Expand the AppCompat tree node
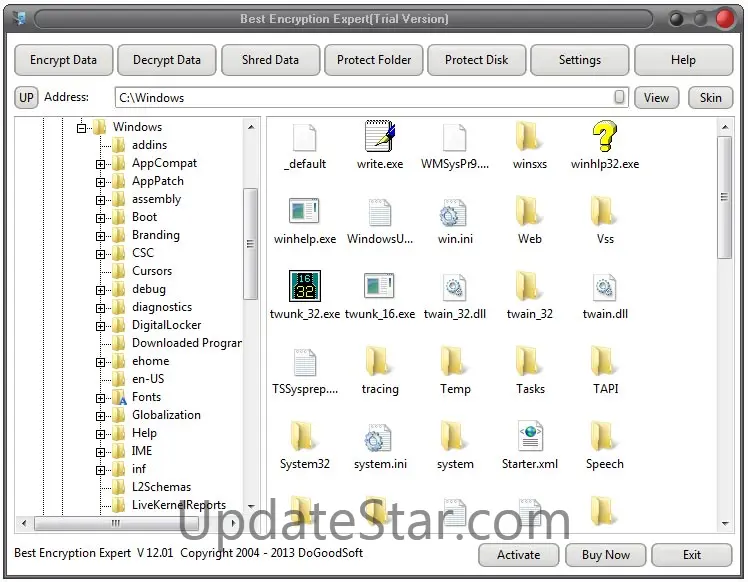The image size is (748, 582). pyautogui.click(x=100, y=164)
